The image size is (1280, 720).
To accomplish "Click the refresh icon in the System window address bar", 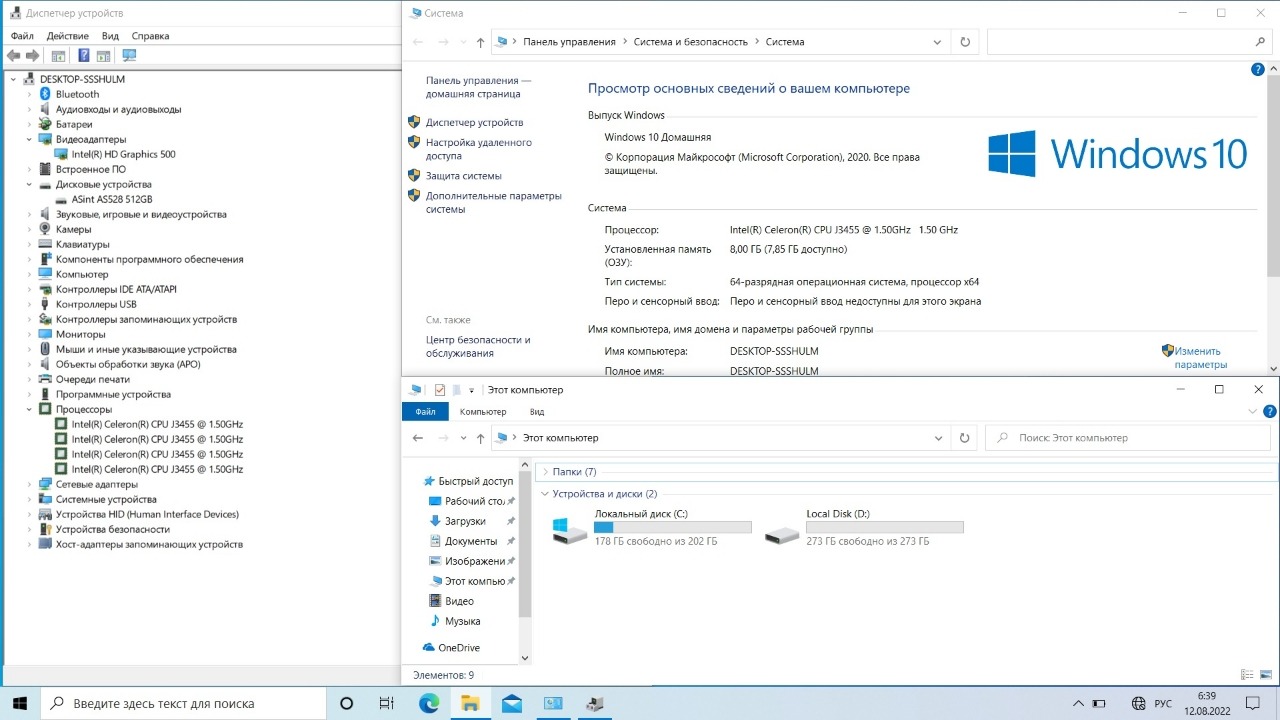I will pyautogui.click(x=965, y=42).
